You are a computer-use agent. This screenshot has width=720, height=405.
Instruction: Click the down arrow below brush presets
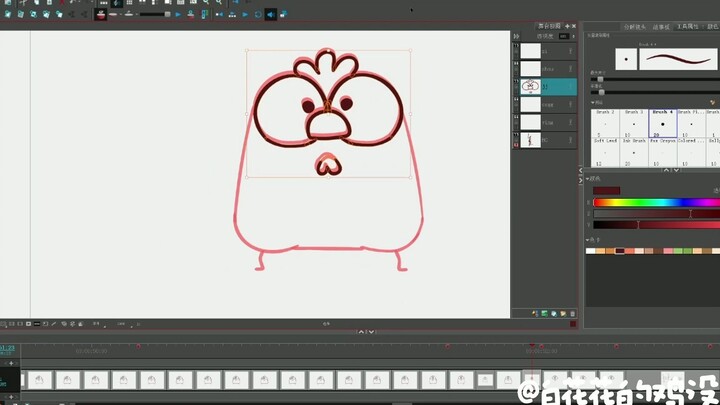click(676, 170)
